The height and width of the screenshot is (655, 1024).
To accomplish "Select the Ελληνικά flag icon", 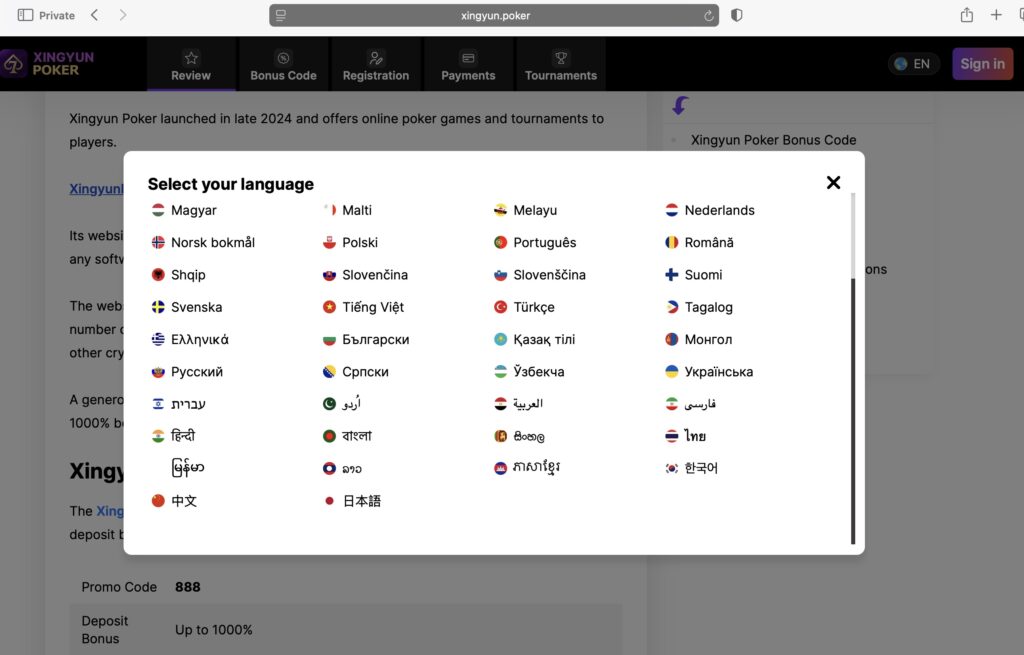I will pos(158,339).
